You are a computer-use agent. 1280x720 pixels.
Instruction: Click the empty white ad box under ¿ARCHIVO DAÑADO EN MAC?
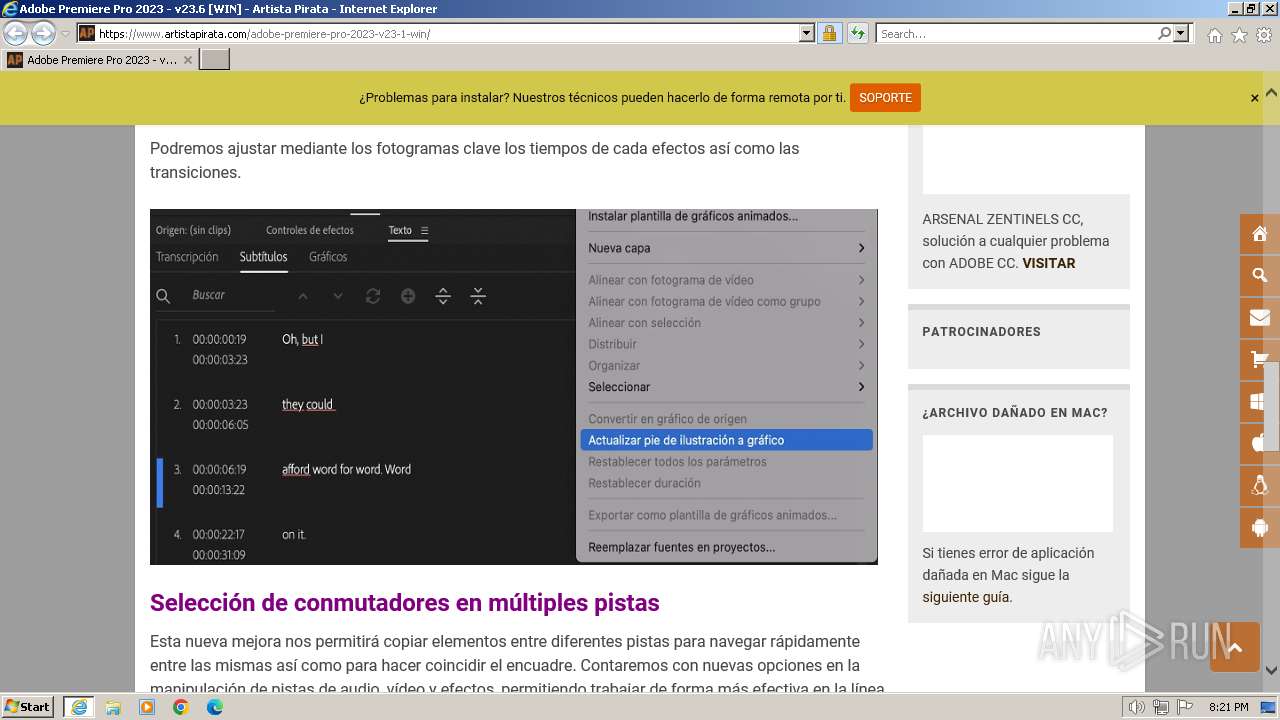pos(1017,483)
